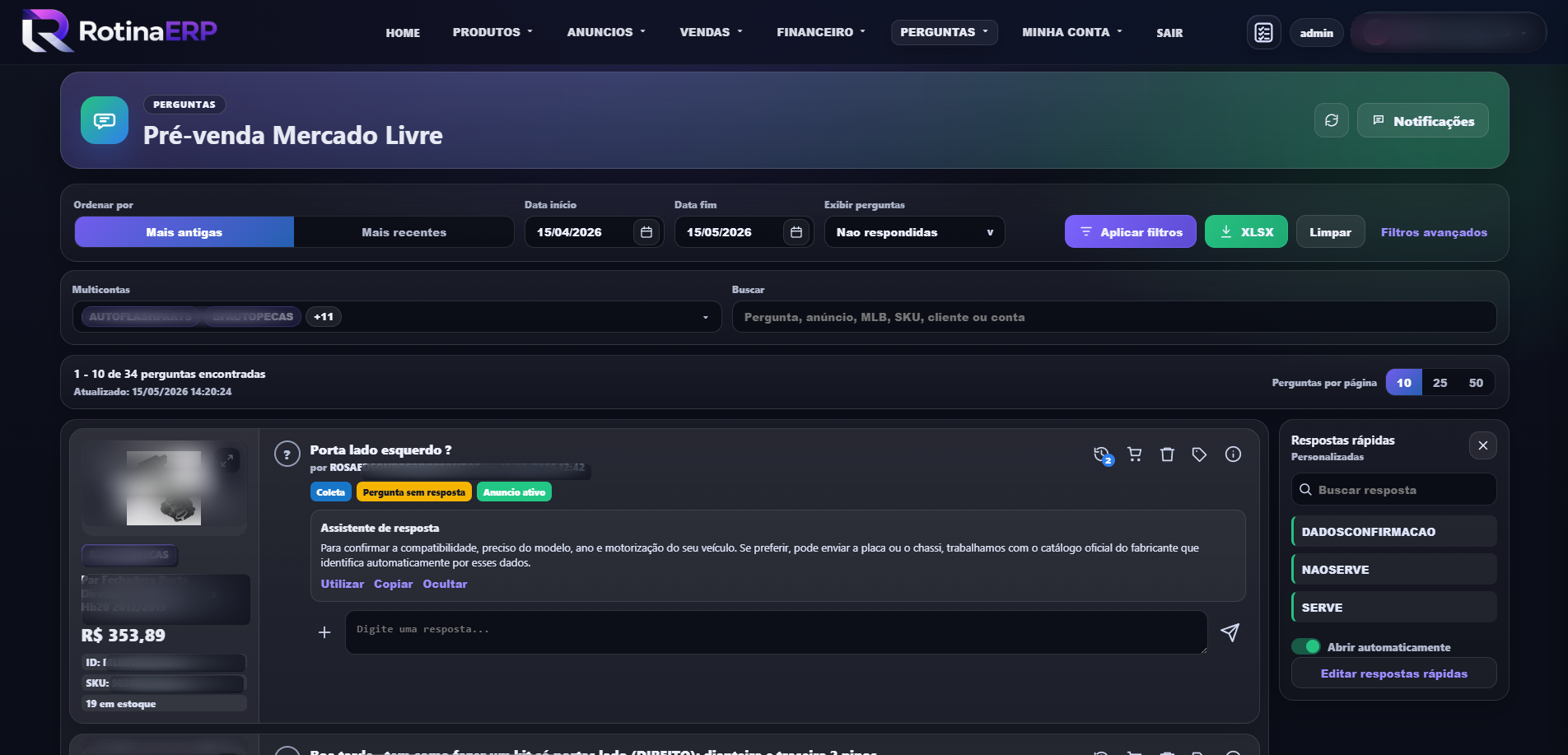Focus the Buscar search field
Image resolution: width=1568 pixels, height=755 pixels.
1114,317
